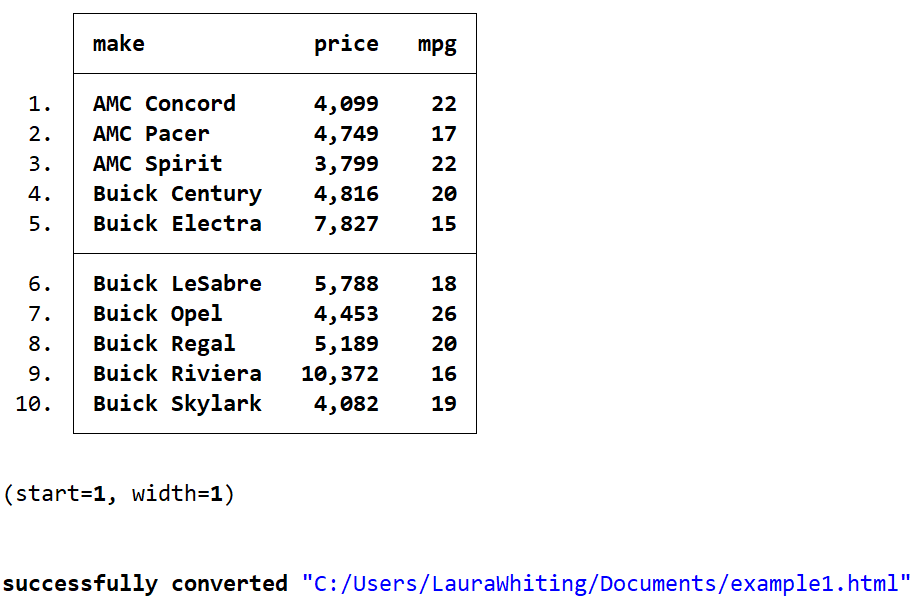
Task: Select the 'mpg' column header
Action: [x=437, y=45]
